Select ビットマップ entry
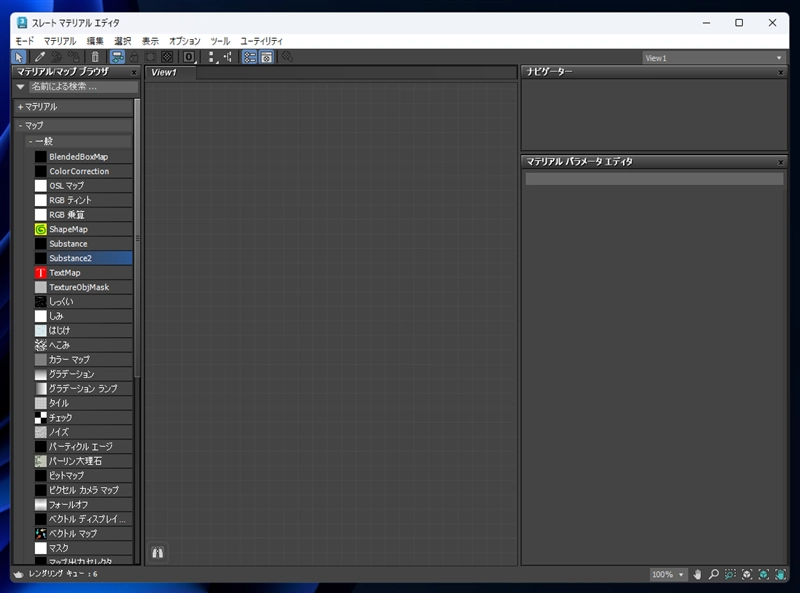The height and width of the screenshot is (593, 800). (83, 475)
